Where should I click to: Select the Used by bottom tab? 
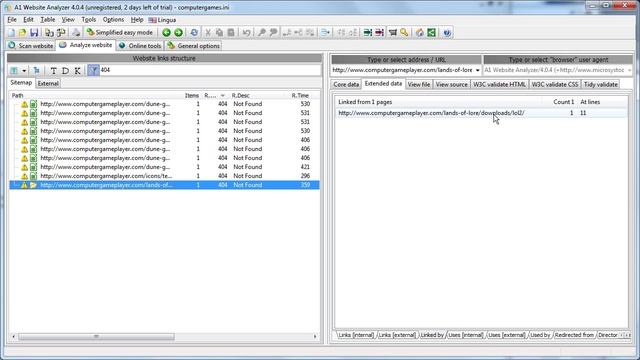point(540,335)
